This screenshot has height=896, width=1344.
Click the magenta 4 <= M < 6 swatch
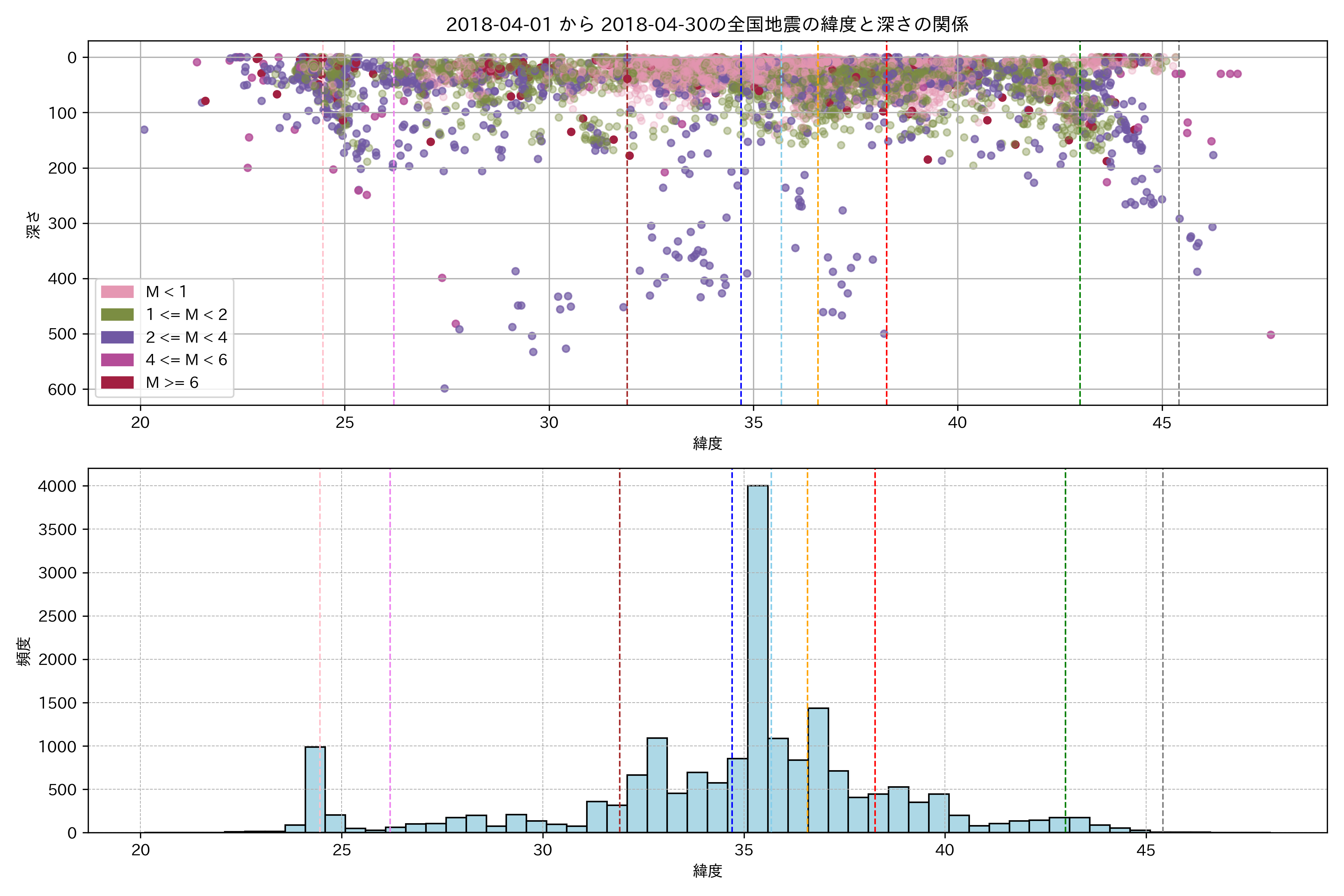pyautogui.click(x=117, y=360)
